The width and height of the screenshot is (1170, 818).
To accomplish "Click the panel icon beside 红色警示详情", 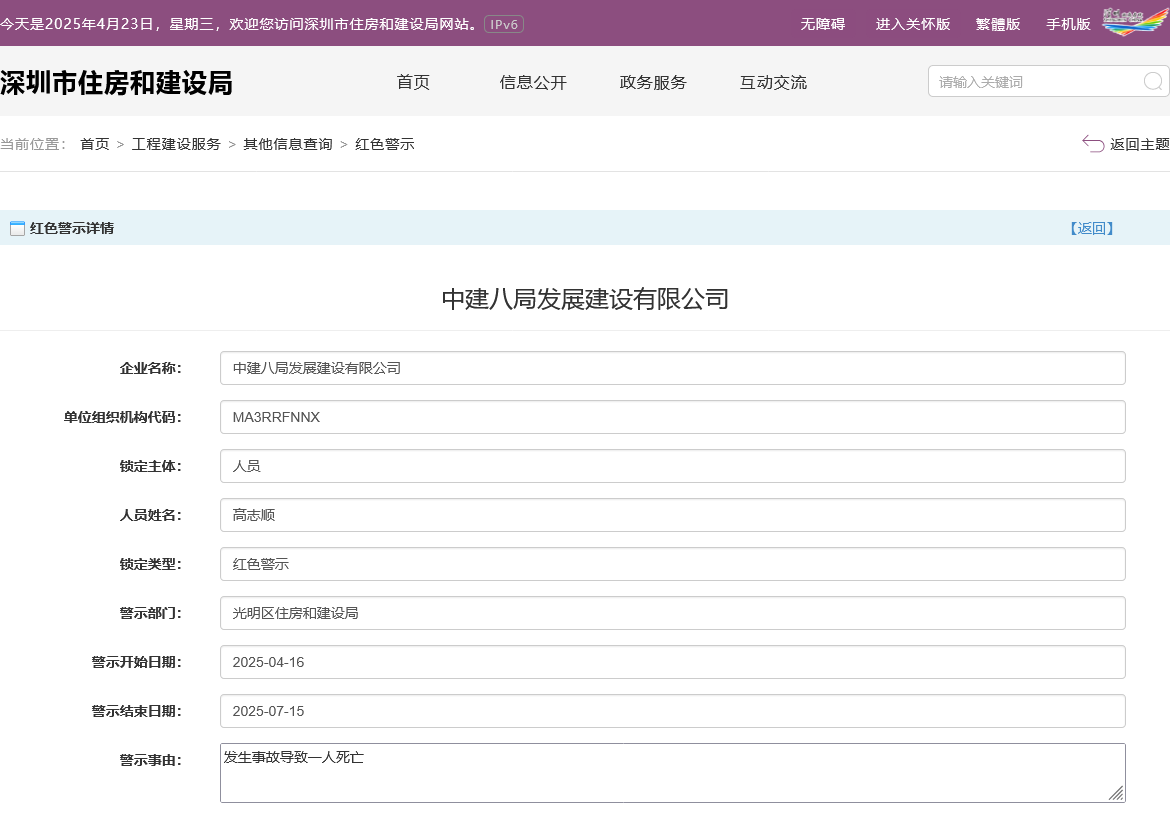I will (17, 229).
